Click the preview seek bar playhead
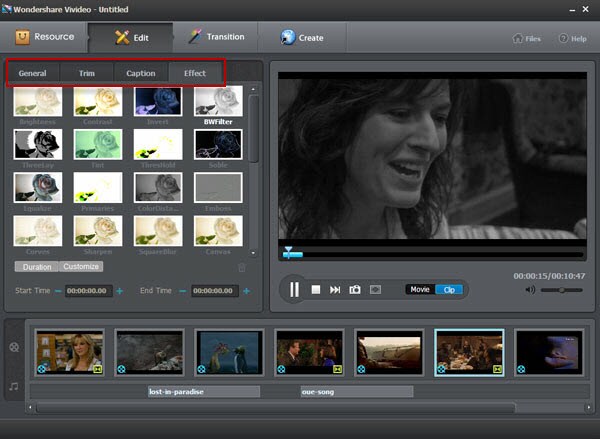600x439 pixels. point(289,252)
